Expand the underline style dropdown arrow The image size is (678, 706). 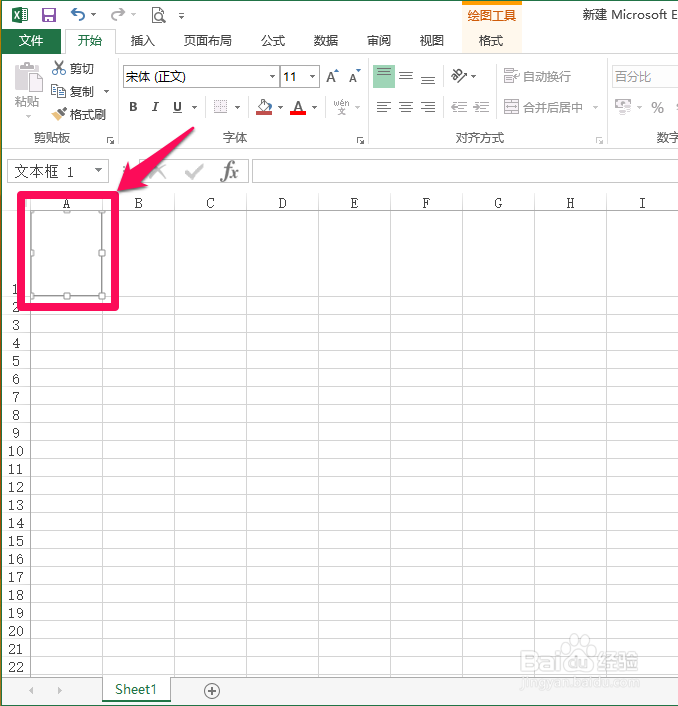point(194,108)
